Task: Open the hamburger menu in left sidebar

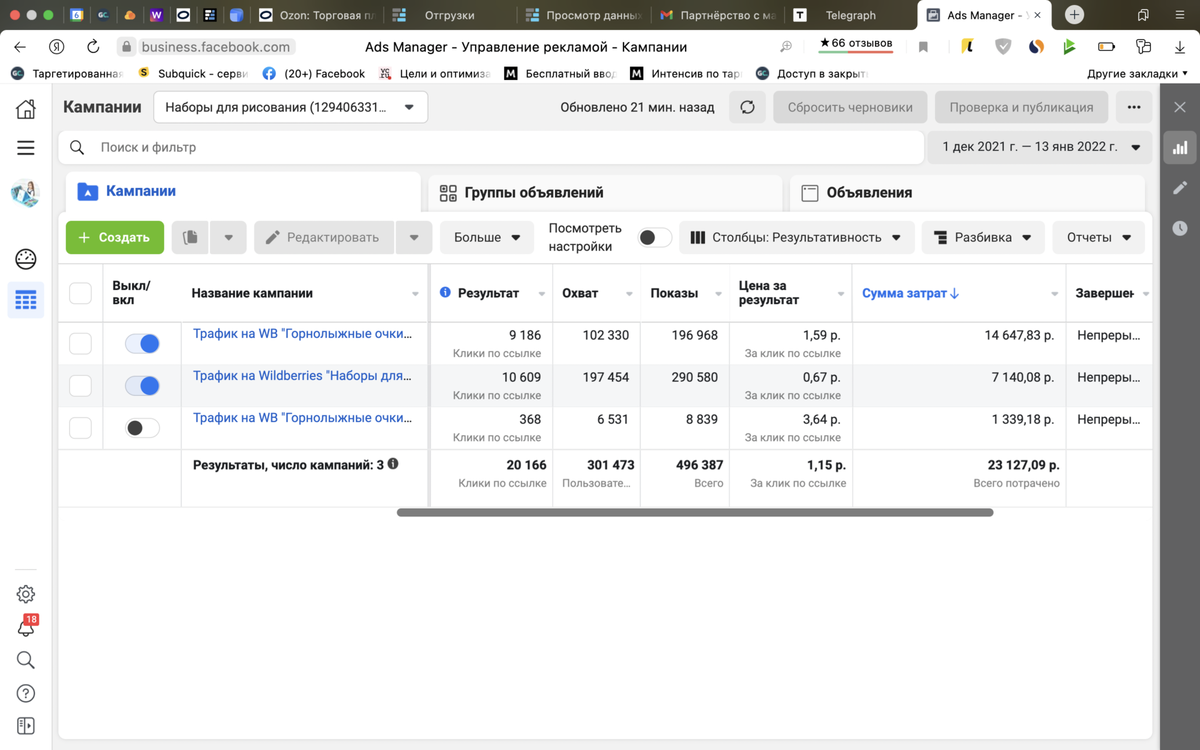Action: [25, 148]
